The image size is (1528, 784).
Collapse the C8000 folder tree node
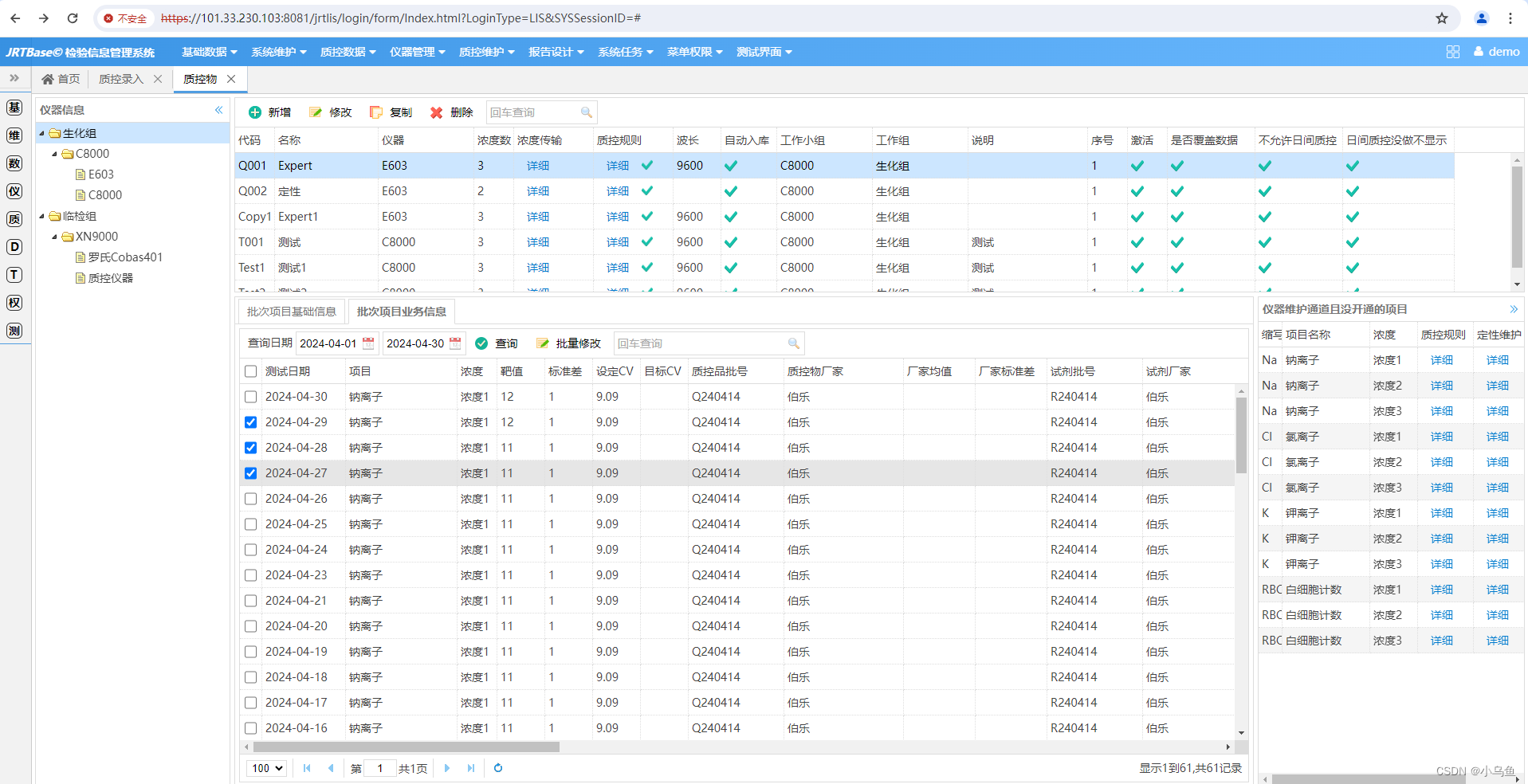(x=55, y=154)
